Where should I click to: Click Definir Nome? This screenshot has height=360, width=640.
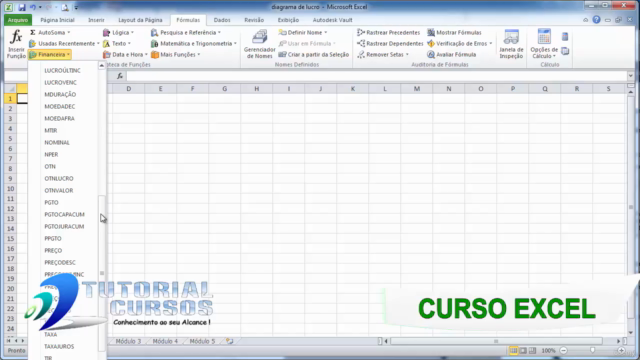[x=302, y=32]
